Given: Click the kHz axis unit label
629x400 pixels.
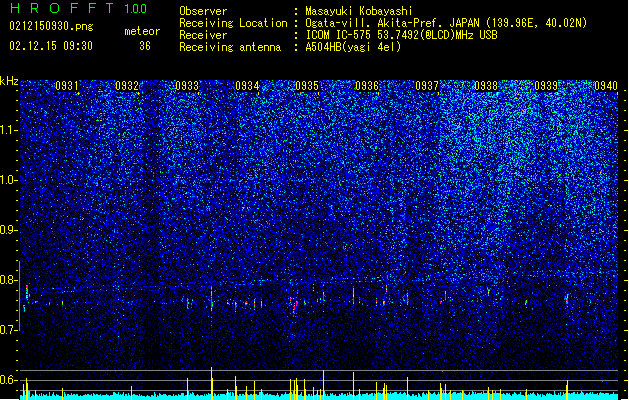Looking at the screenshot, I should click(x=9, y=81).
